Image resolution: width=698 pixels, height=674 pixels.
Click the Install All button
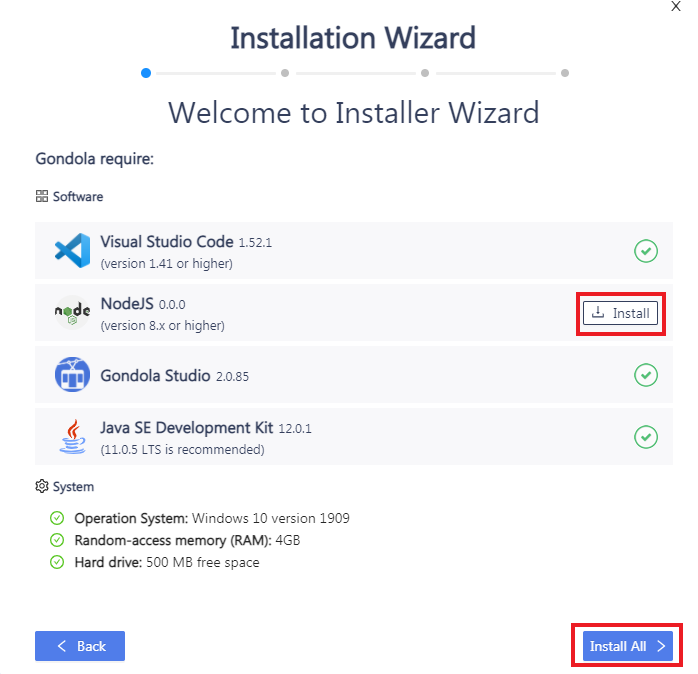click(x=628, y=646)
